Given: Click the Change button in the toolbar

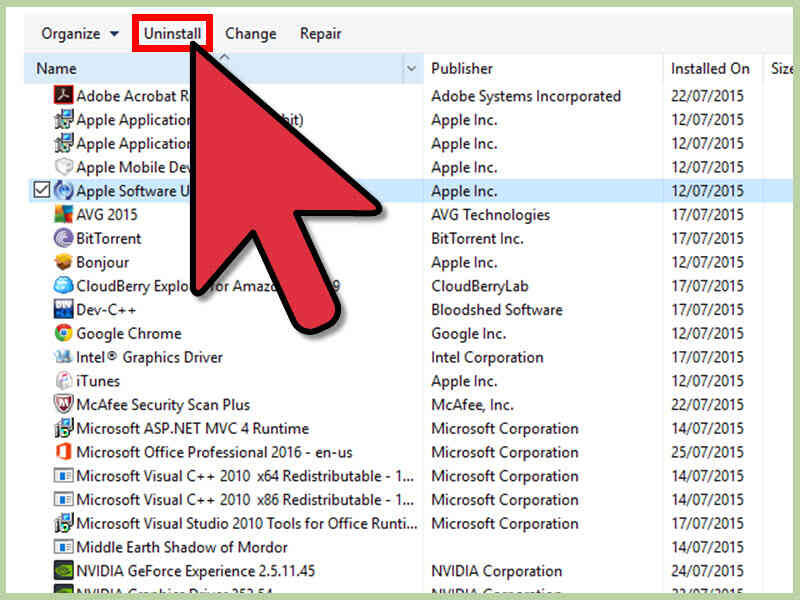Looking at the screenshot, I should click(251, 34).
